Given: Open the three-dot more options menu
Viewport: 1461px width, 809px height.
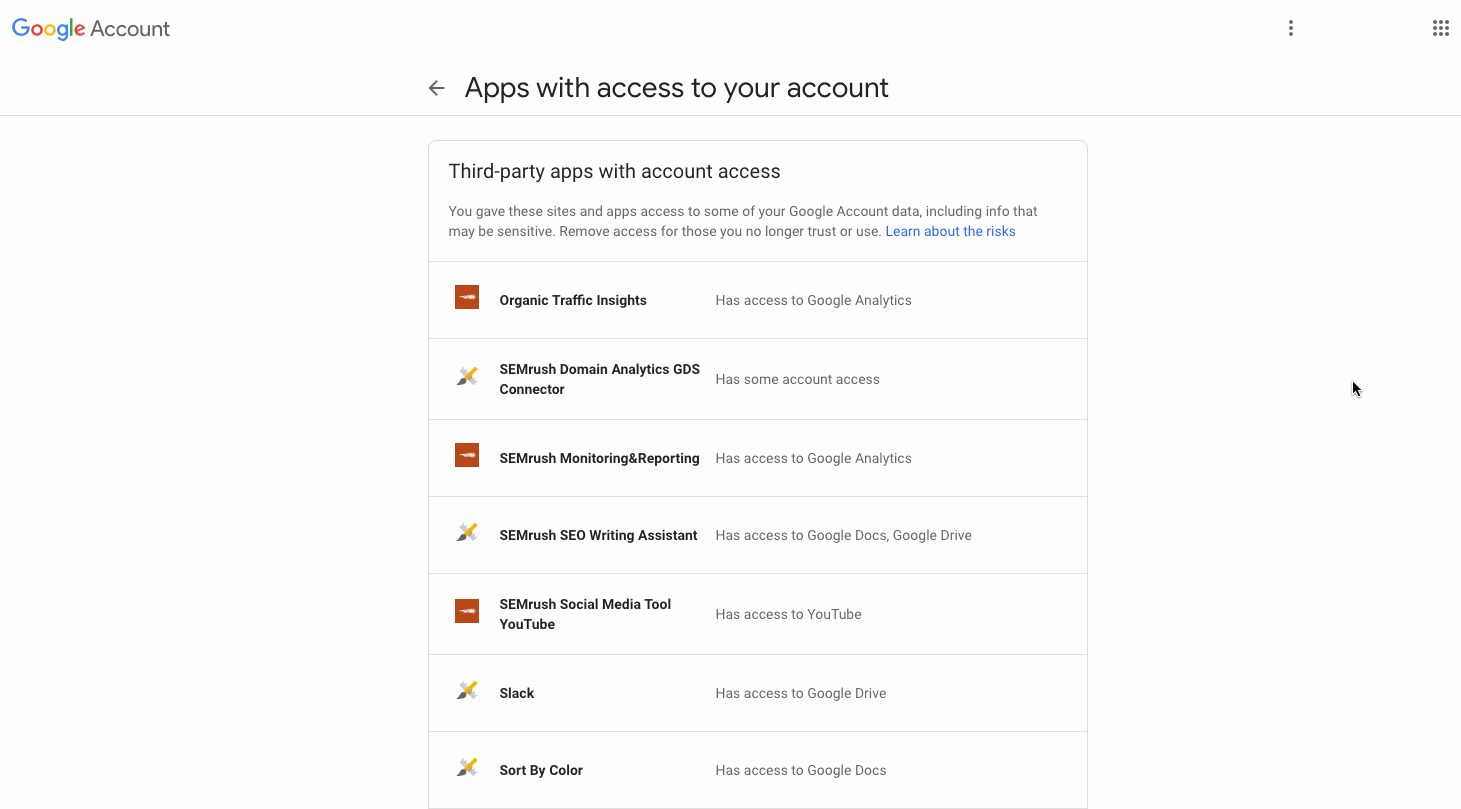Looking at the screenshot, I should tap(1291, 28).
